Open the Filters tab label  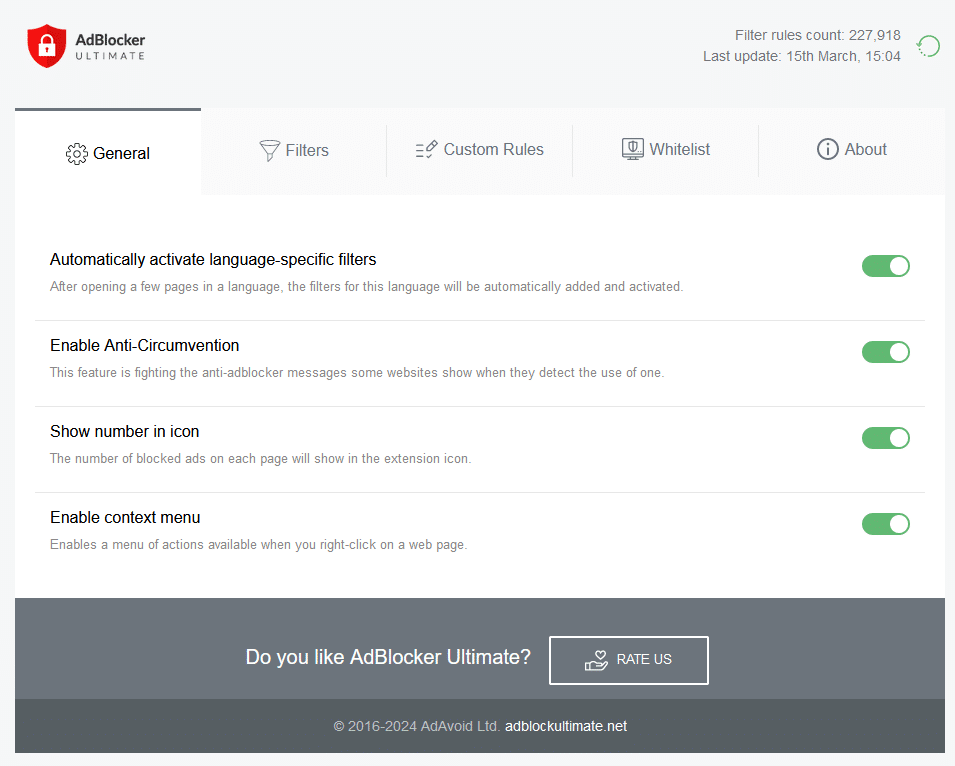(x=307, y=150)
